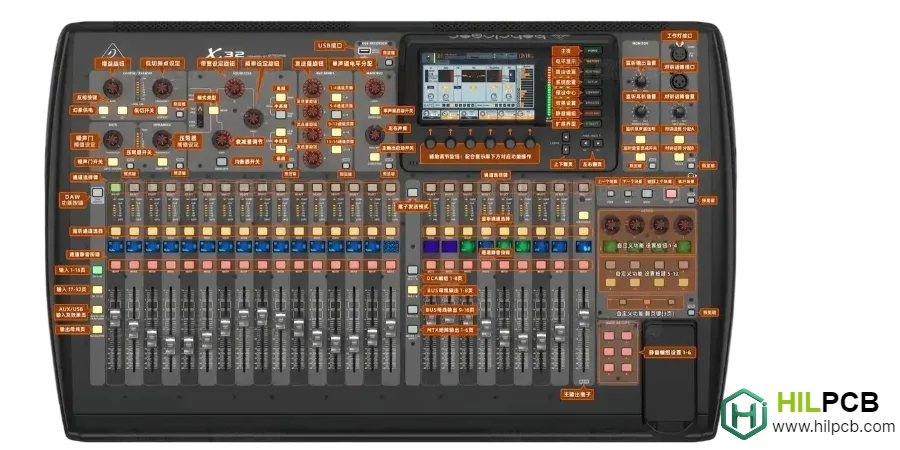
Task: Adjust the talkback level knob
Action: click(681, 112)
